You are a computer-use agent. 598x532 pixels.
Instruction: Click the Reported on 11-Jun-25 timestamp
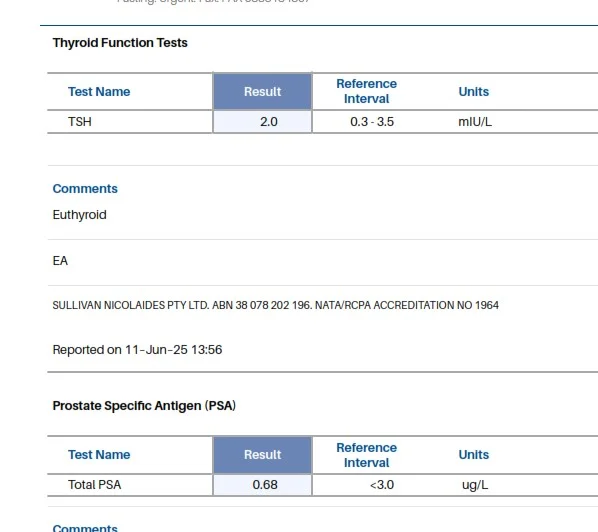click(137, 350)
